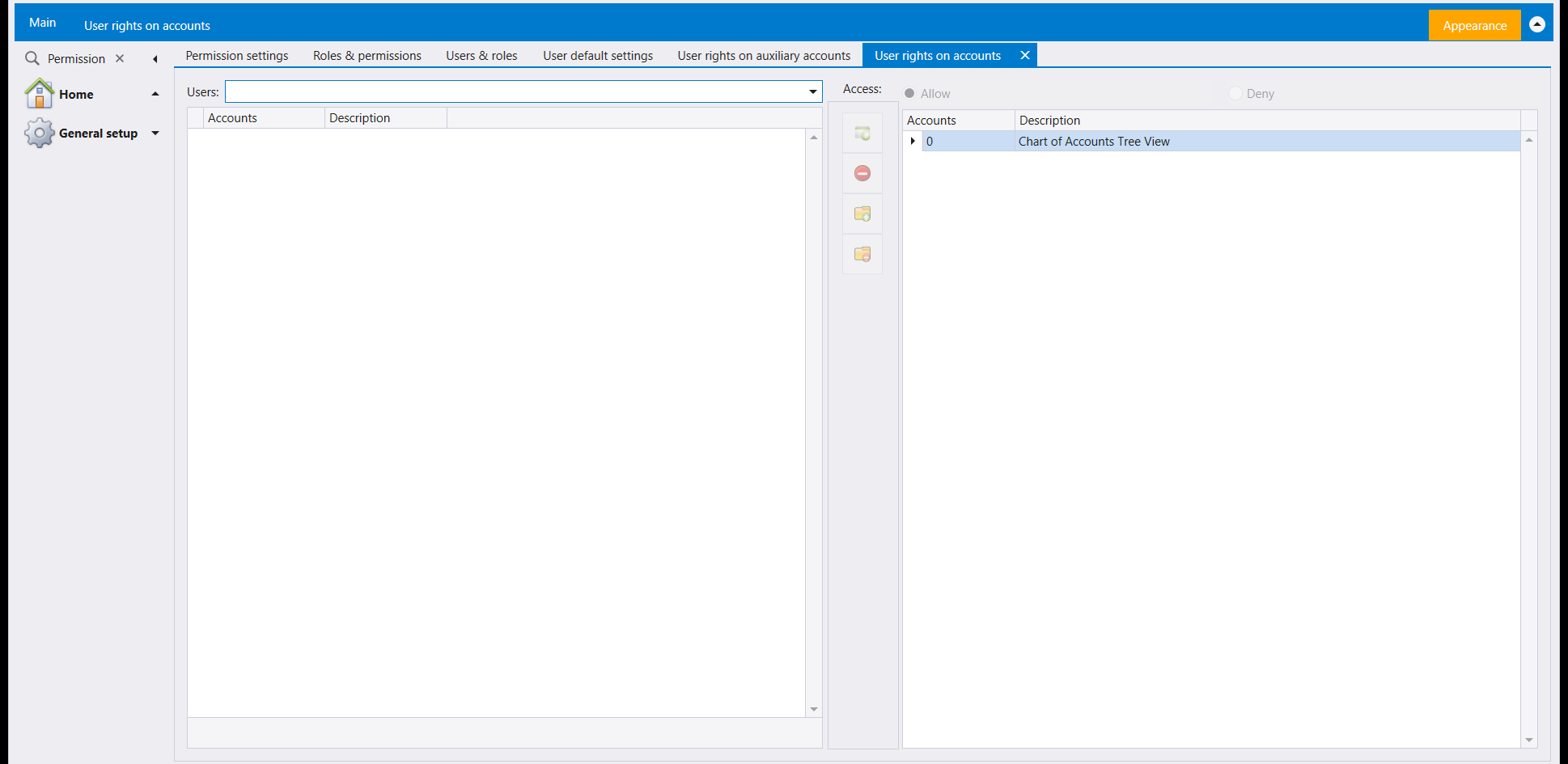The width and height of the screenshot is (1568, 764).
Task: Click left grid scrollbar down arrow
Action: [814, 710]
